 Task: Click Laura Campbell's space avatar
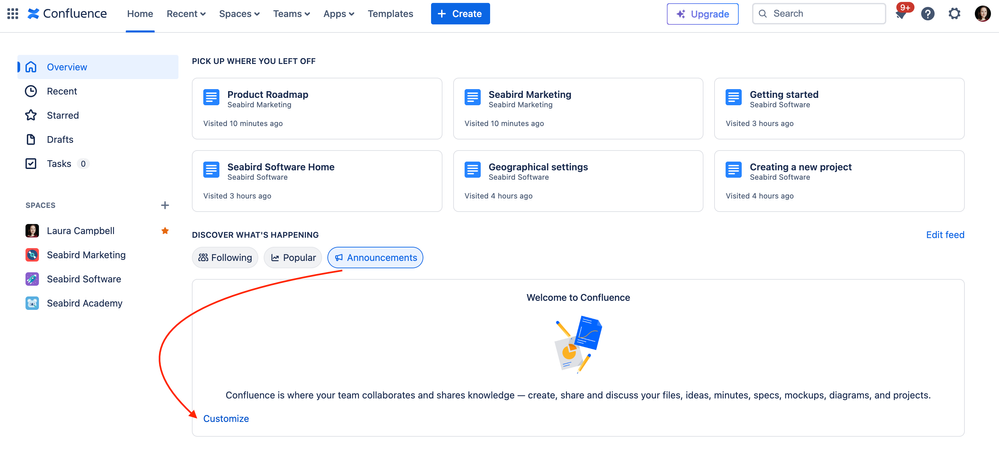click(32, 231)
